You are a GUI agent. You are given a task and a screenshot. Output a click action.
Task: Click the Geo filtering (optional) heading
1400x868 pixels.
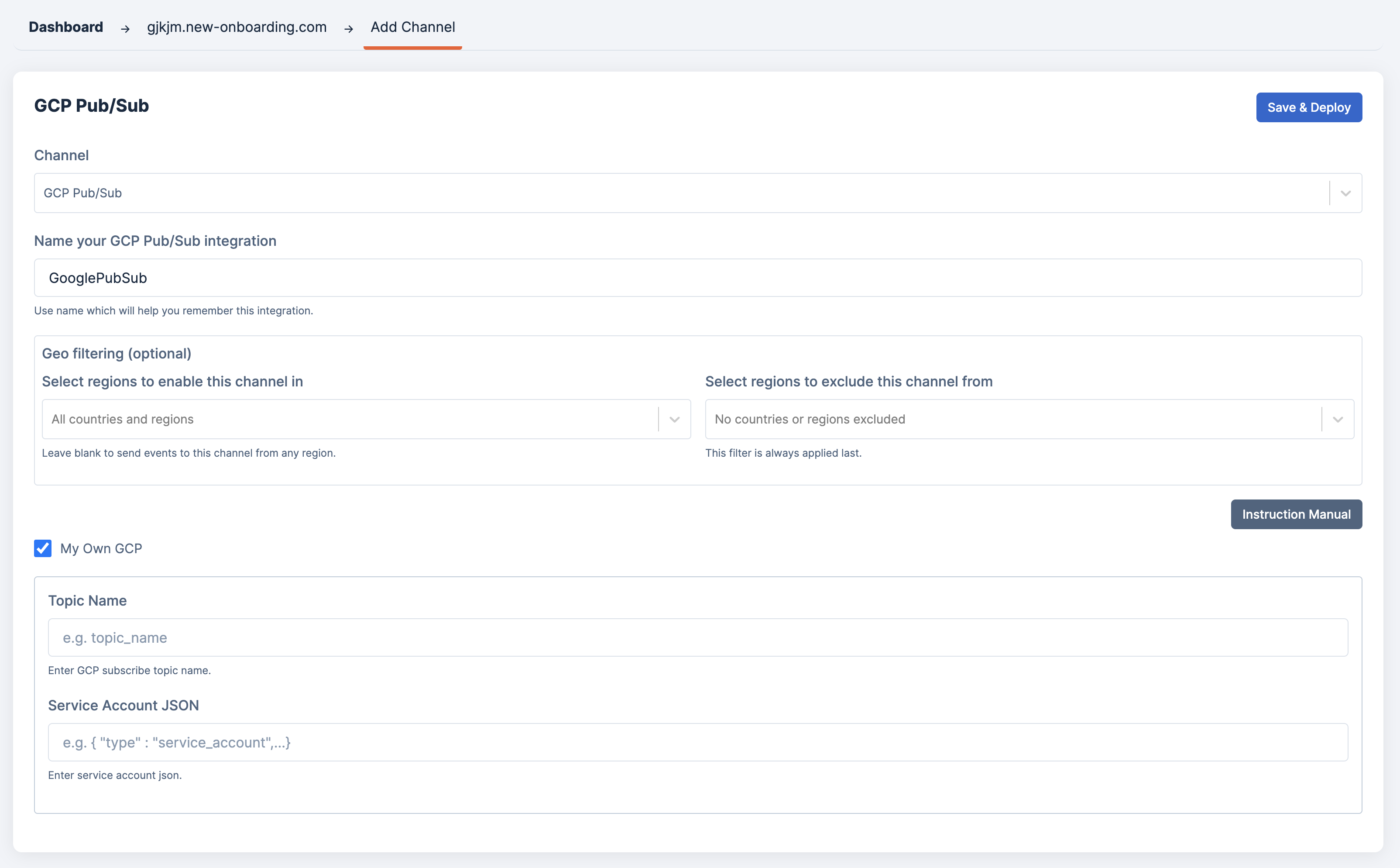point(117,354)
